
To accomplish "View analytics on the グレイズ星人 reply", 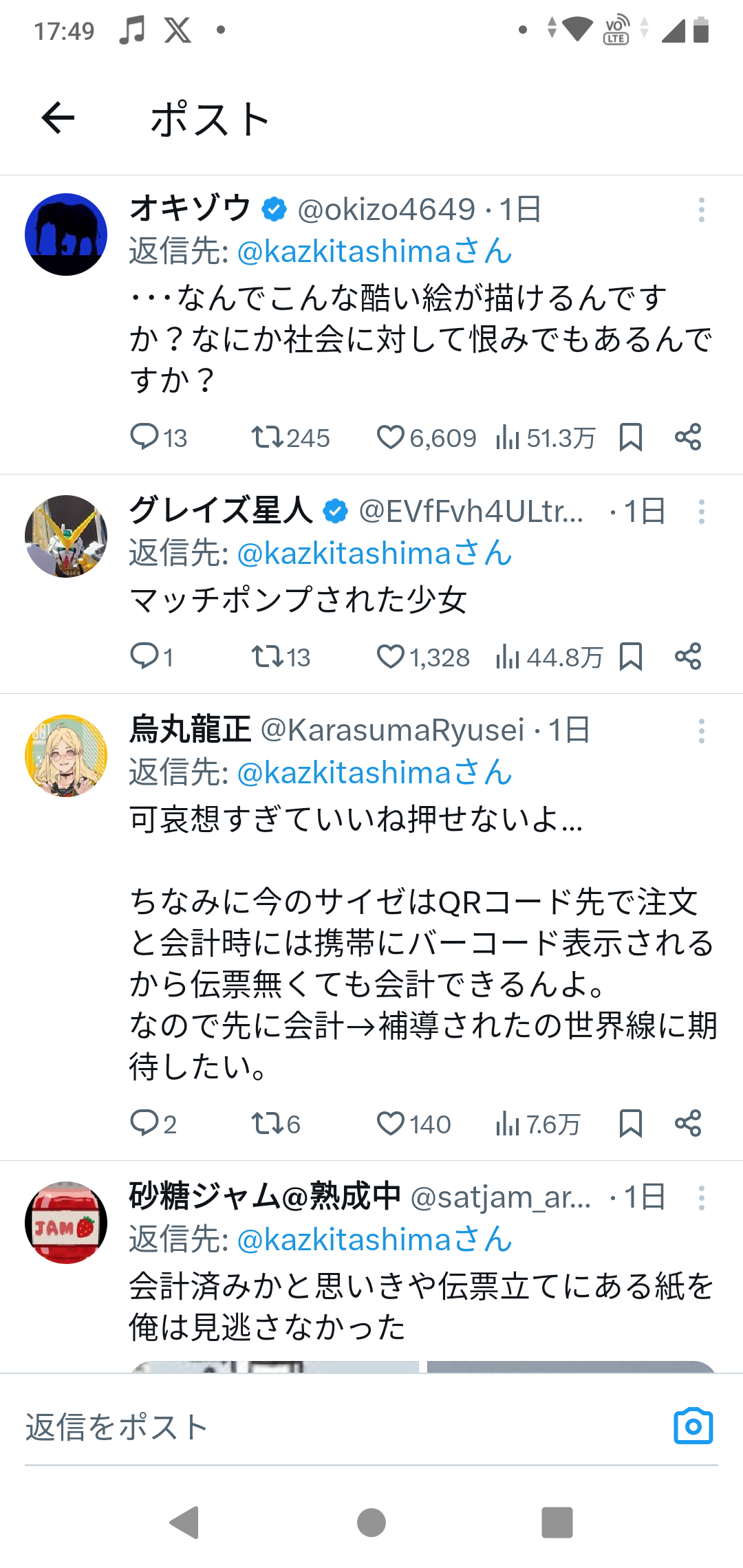I will click(x=508, y=657).
